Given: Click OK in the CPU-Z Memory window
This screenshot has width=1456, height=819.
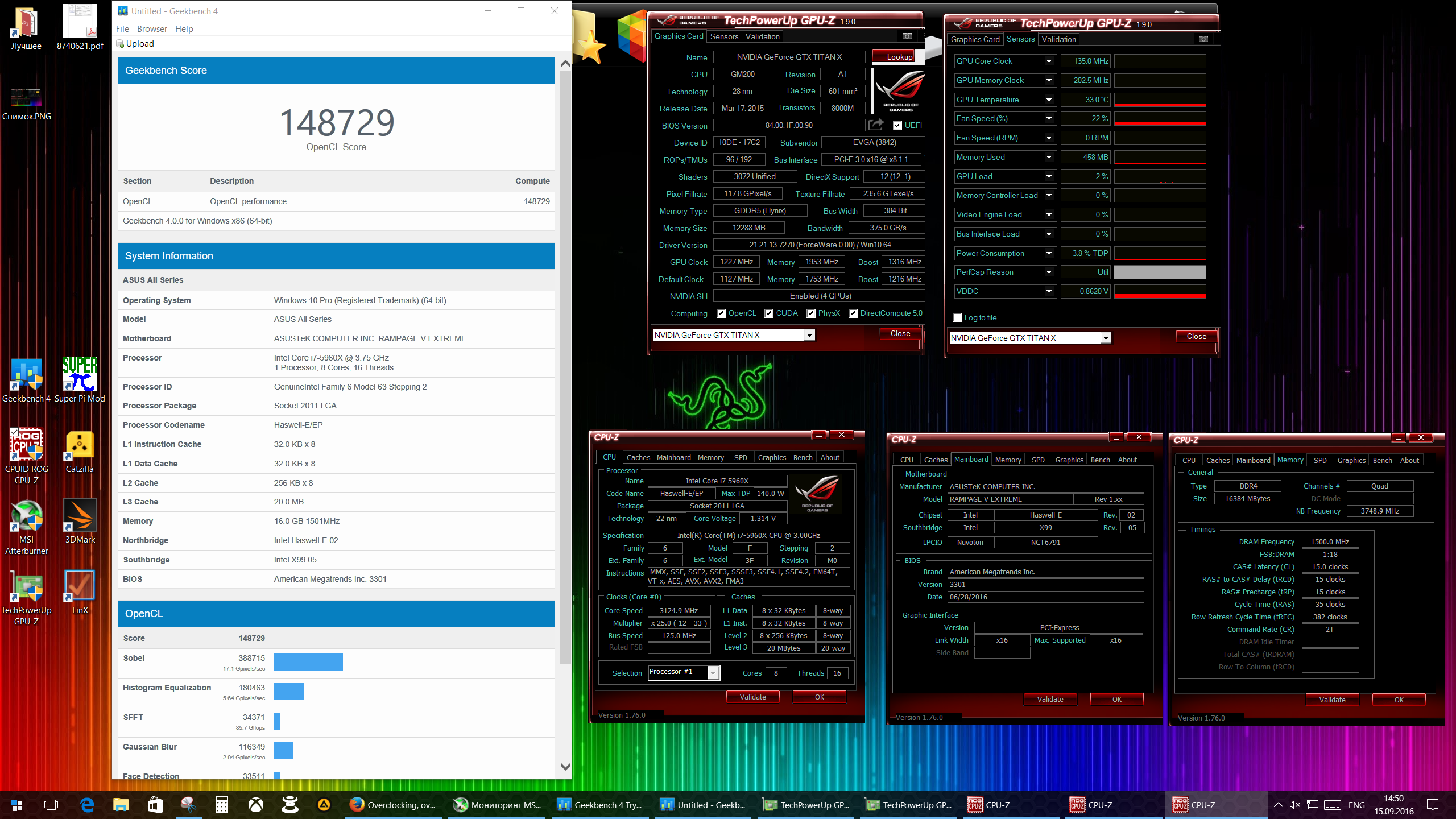Looking at the screenshot, I should 1399,700.
